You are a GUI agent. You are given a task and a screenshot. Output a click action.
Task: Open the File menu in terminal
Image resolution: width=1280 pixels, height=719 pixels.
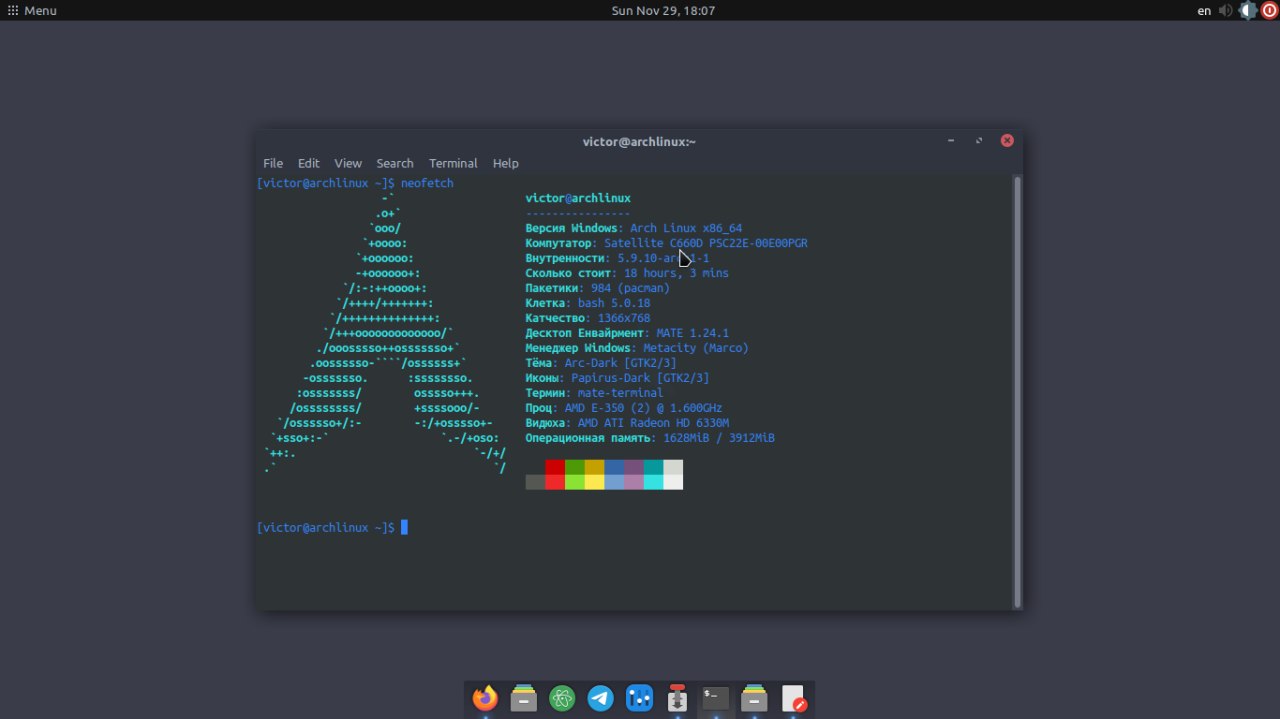tap(273, 163)
